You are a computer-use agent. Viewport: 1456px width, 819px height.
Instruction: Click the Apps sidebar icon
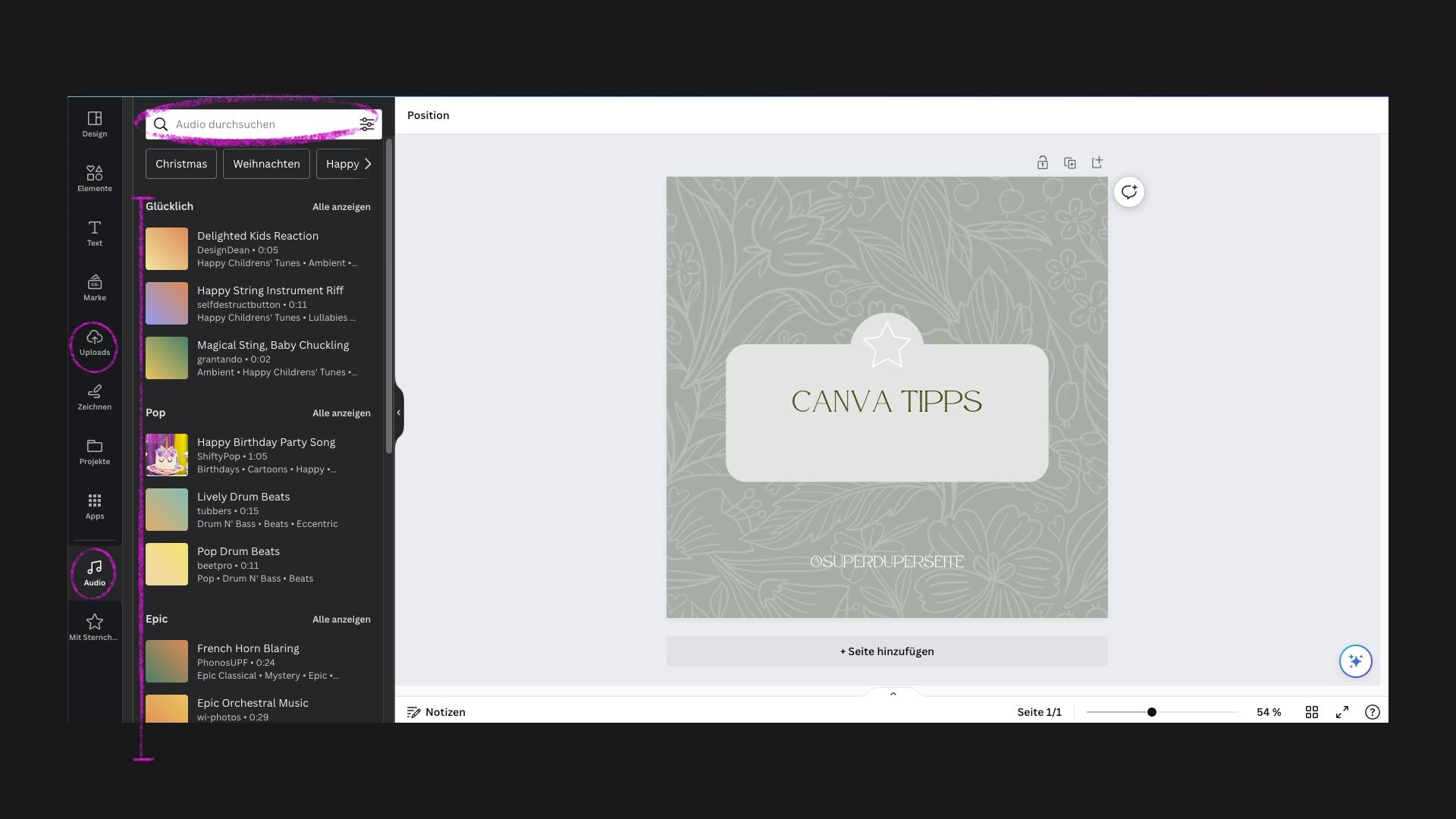(x=94, y=506)
